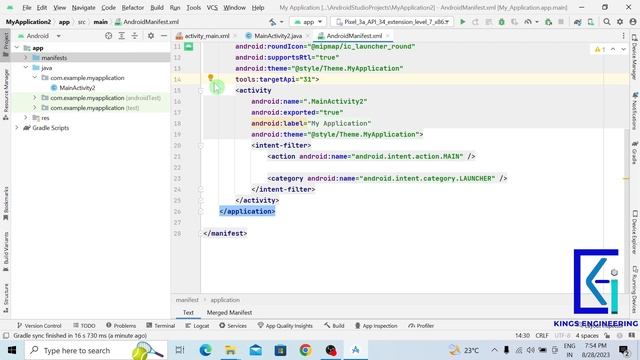Open IDE settings gear in top toolbar

pos(620,22)
